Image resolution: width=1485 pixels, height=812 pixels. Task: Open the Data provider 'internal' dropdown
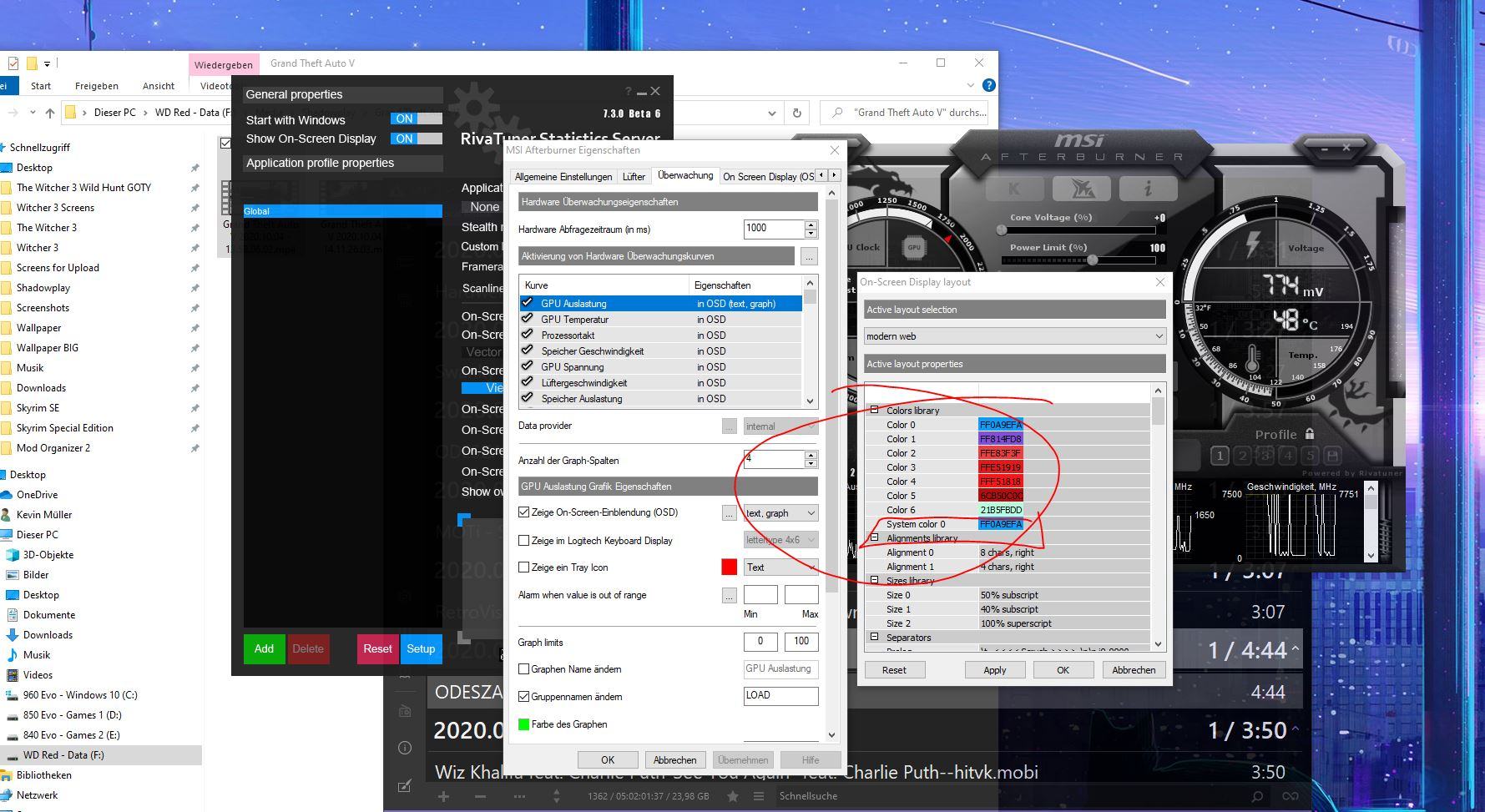click(x=780, y=426)
